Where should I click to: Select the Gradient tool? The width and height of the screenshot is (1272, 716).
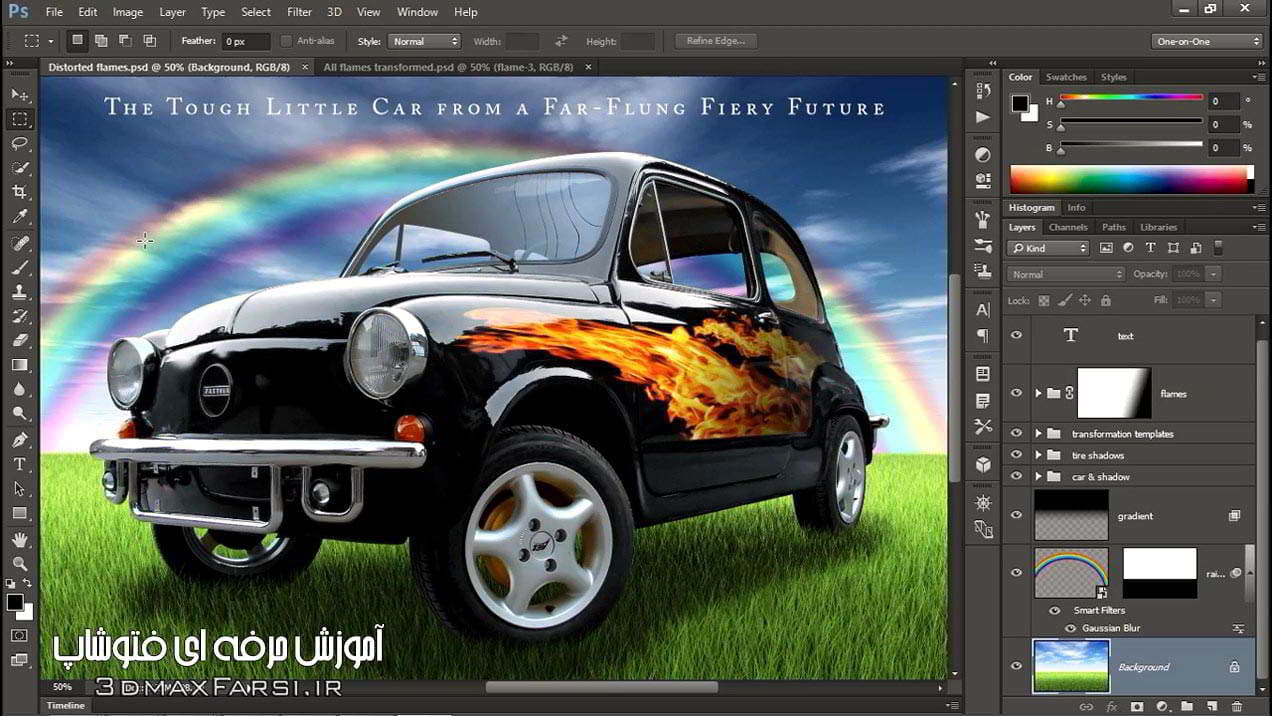pos(19,365)
